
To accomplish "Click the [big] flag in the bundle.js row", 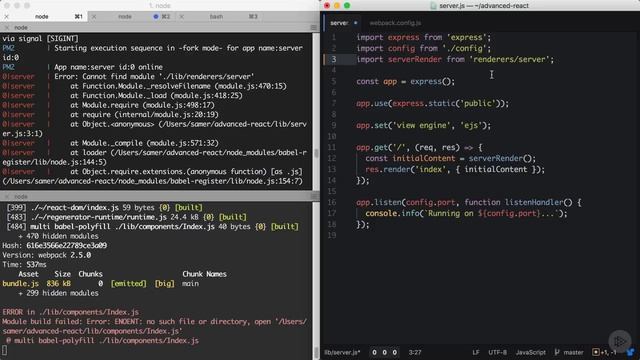I will (x=164, y=284).
